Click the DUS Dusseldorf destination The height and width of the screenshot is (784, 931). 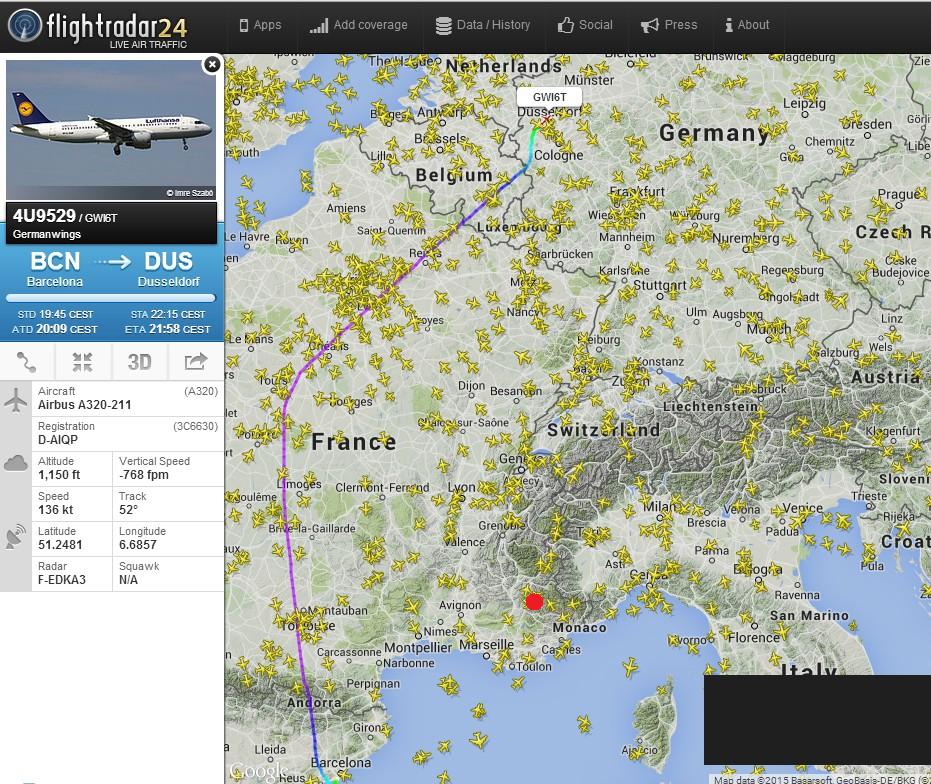pos(169,269)
